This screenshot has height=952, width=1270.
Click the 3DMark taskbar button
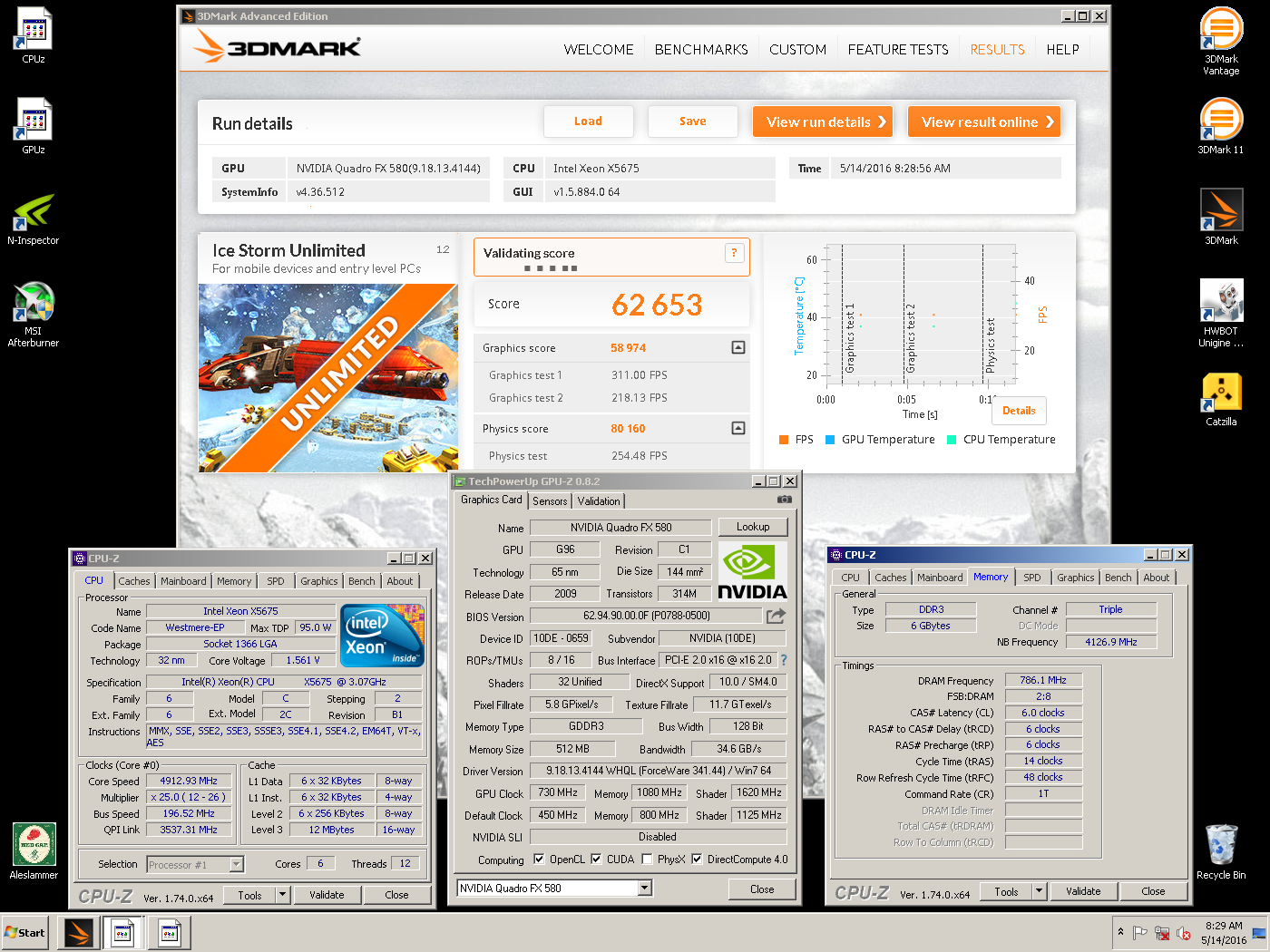tap(80, 932)
